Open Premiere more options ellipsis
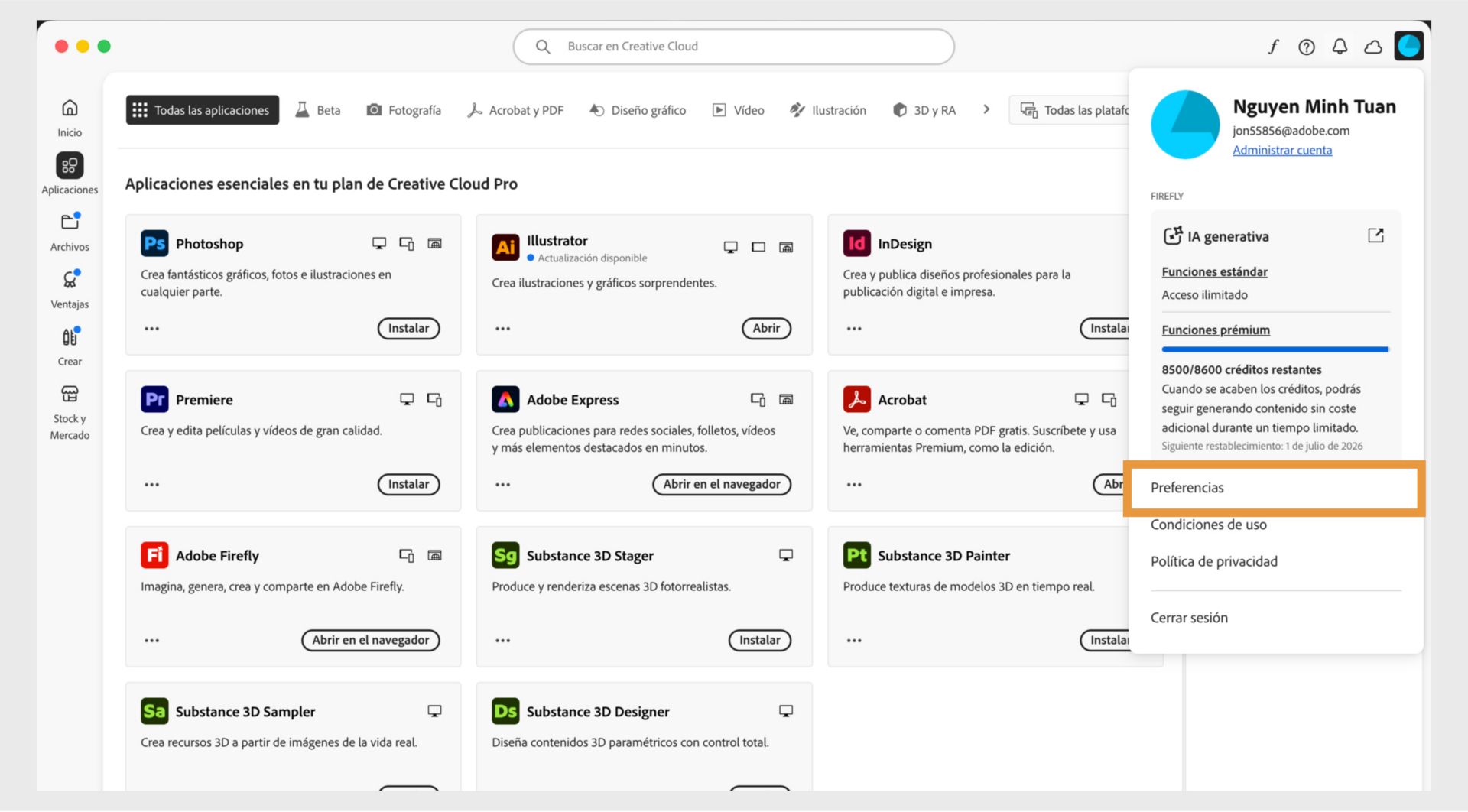Image resolution: width=1468 pixels, height=812 pixels. click(152, 485)
